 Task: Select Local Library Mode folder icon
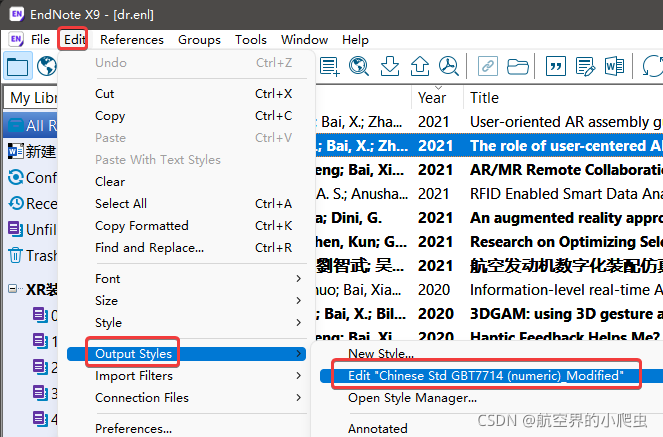[x=17, y=66]
